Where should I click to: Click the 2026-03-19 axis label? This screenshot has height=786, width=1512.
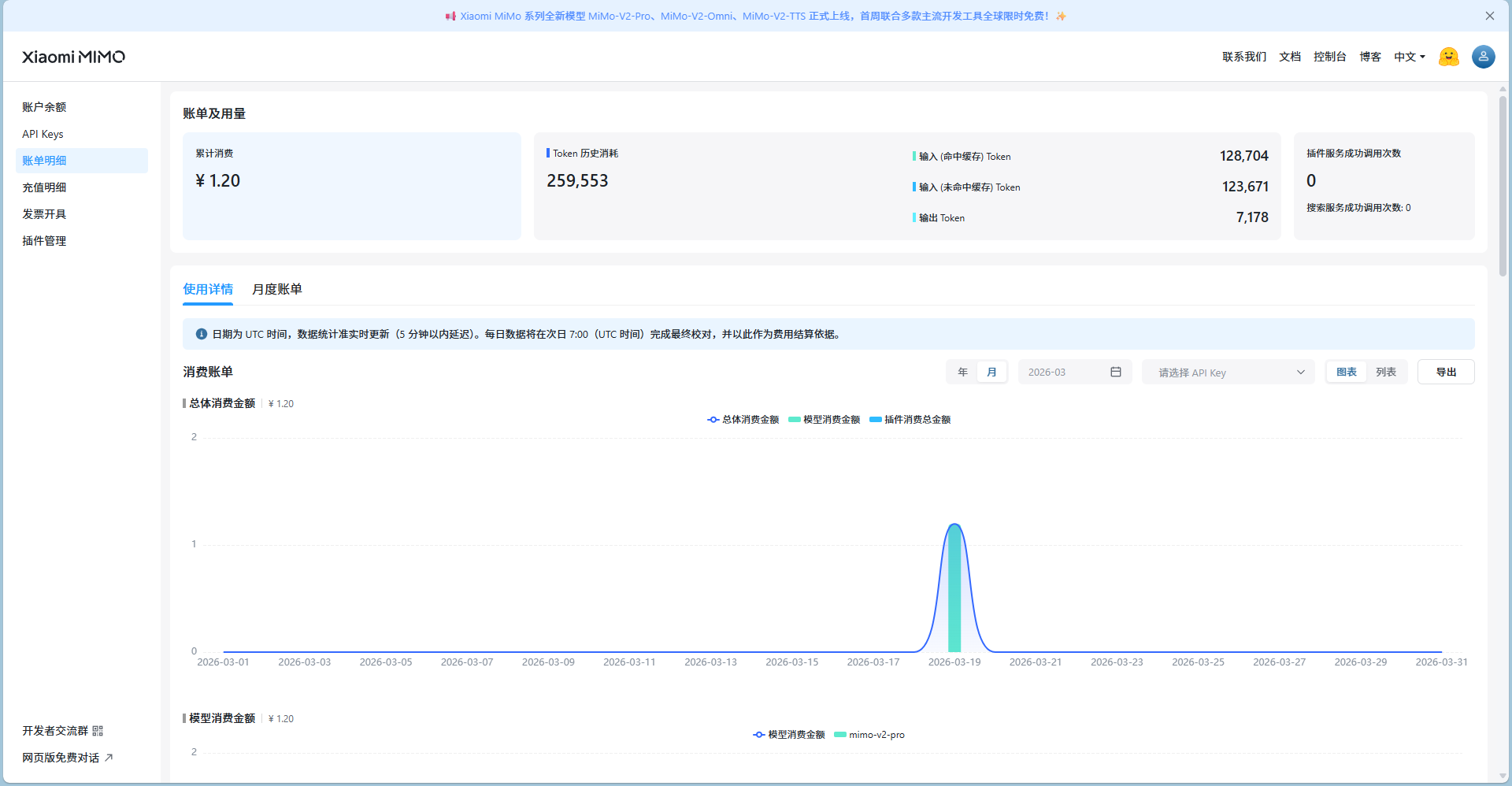[x=954, y=662]
